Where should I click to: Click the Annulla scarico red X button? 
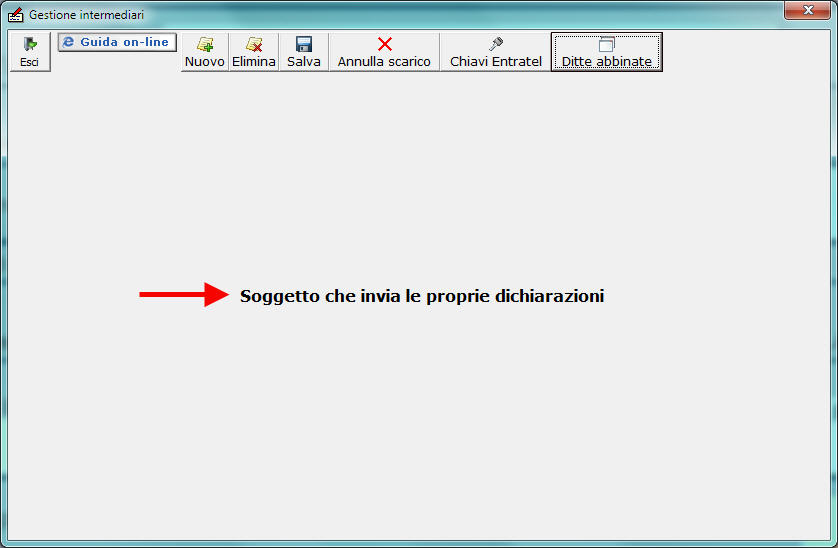pos(384,52)
